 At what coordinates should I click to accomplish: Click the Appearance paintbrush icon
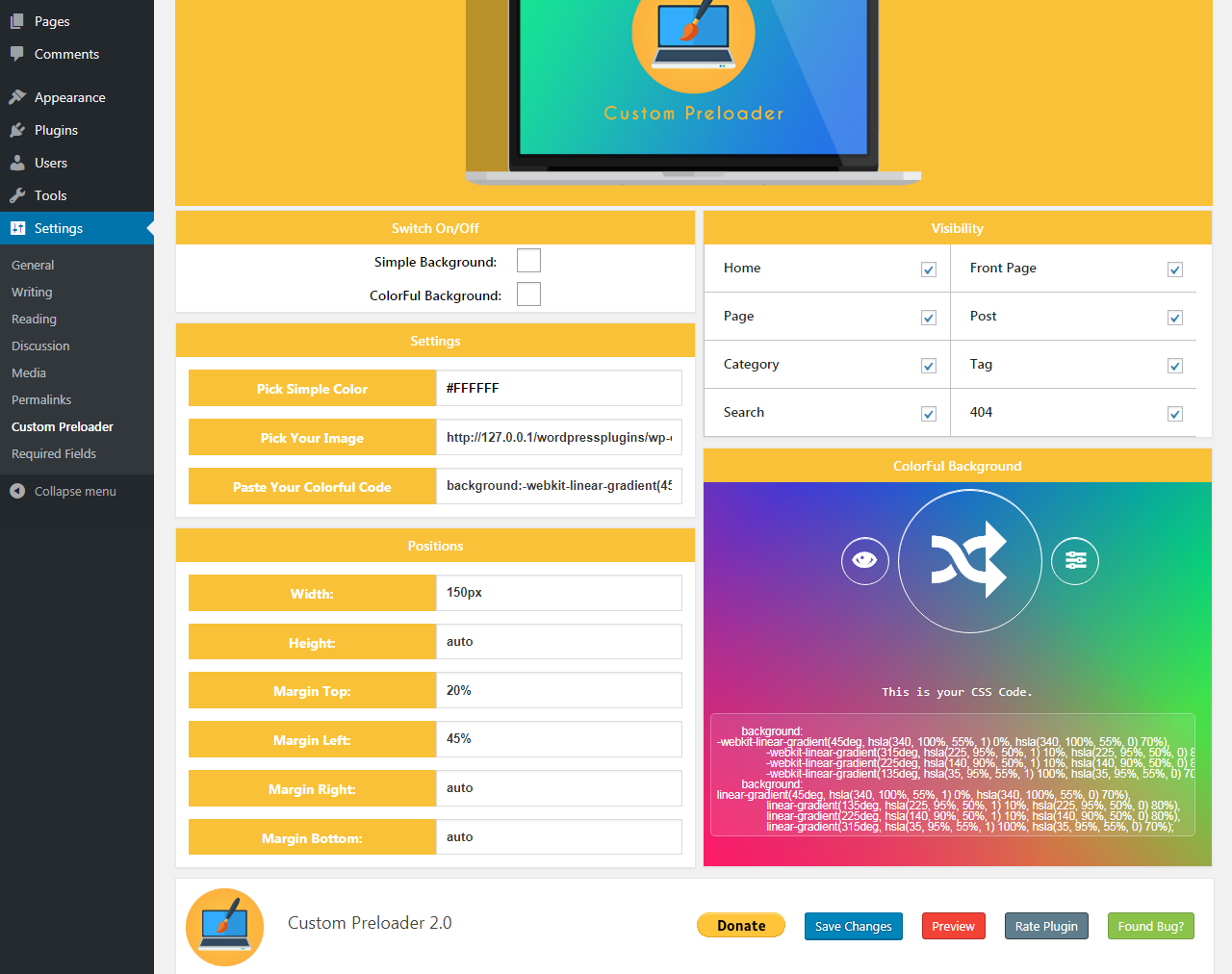coord(17,97)
